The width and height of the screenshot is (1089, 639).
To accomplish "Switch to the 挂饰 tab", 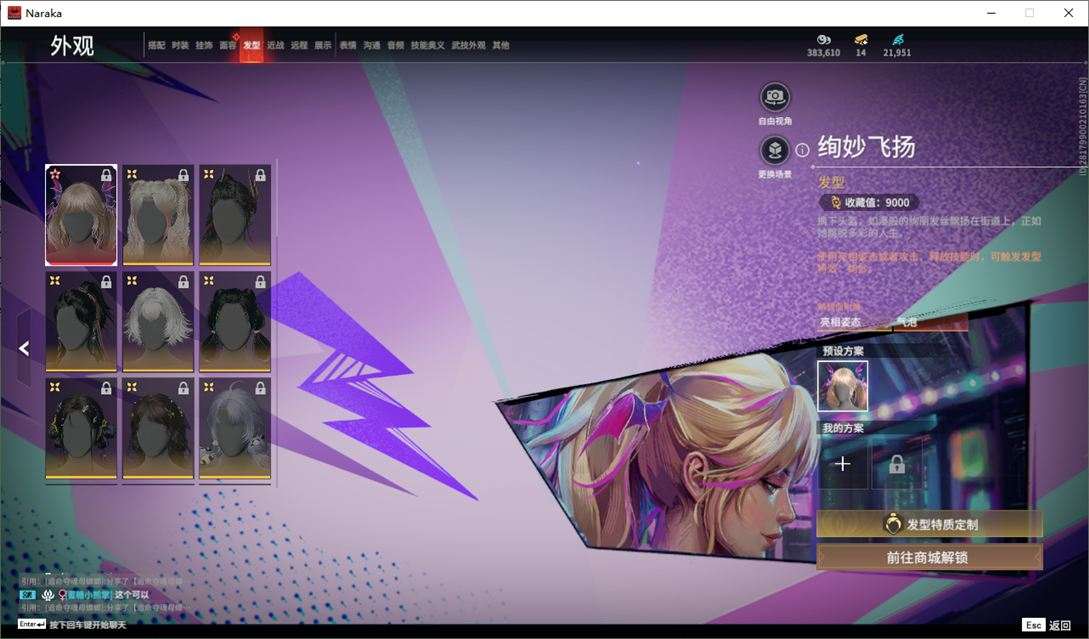I will 203,45.
